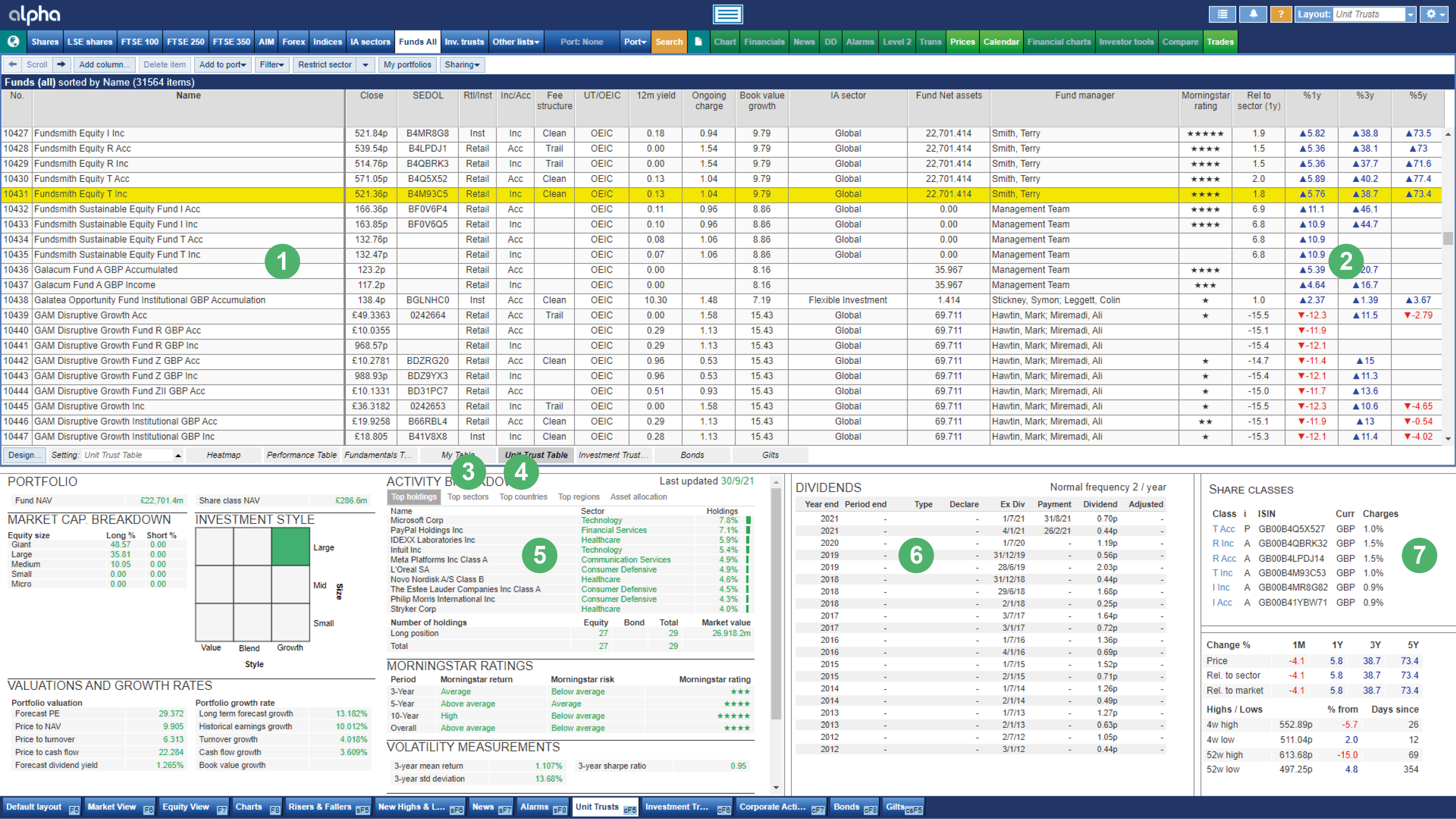The width and height of the screenshot is (1456, 819).
Task: Show the Top countries breakdown
Action: [523, 497]
